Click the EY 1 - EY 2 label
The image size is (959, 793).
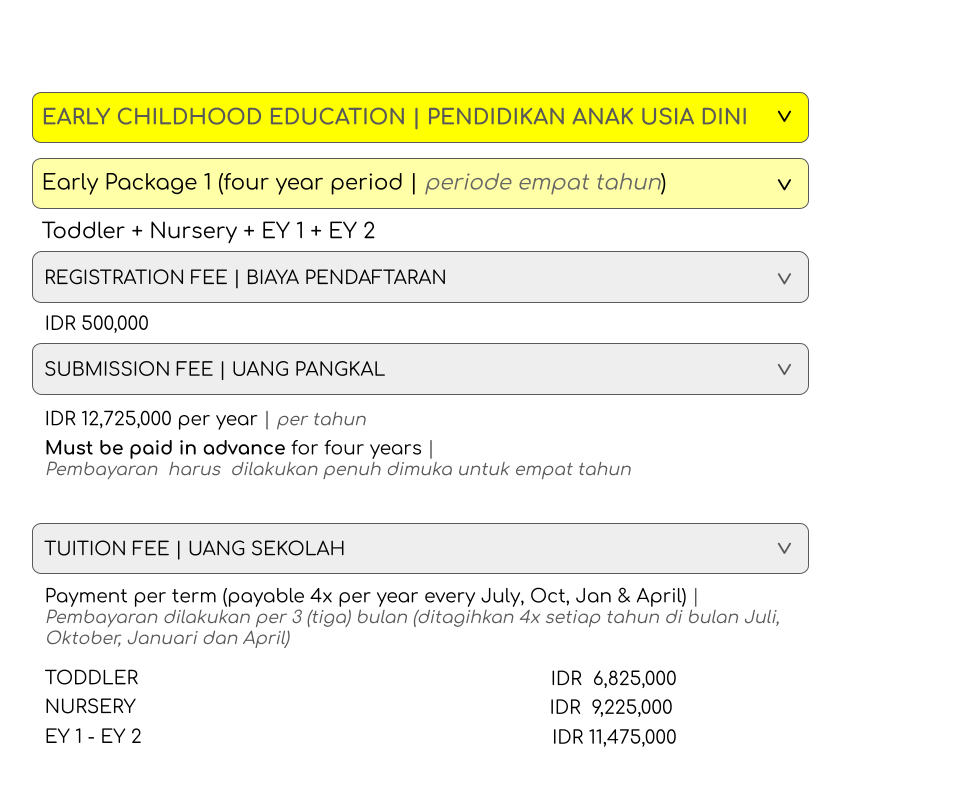93,737
